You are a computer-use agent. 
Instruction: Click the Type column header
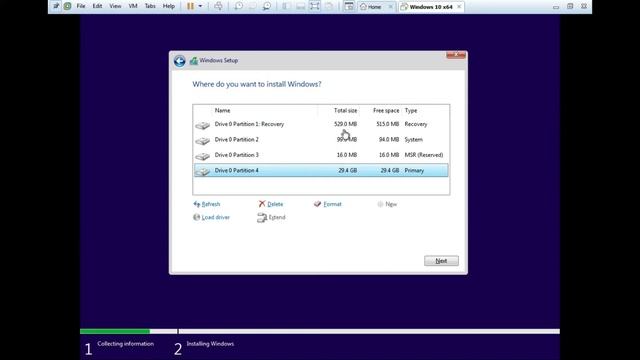pos(411,111)
